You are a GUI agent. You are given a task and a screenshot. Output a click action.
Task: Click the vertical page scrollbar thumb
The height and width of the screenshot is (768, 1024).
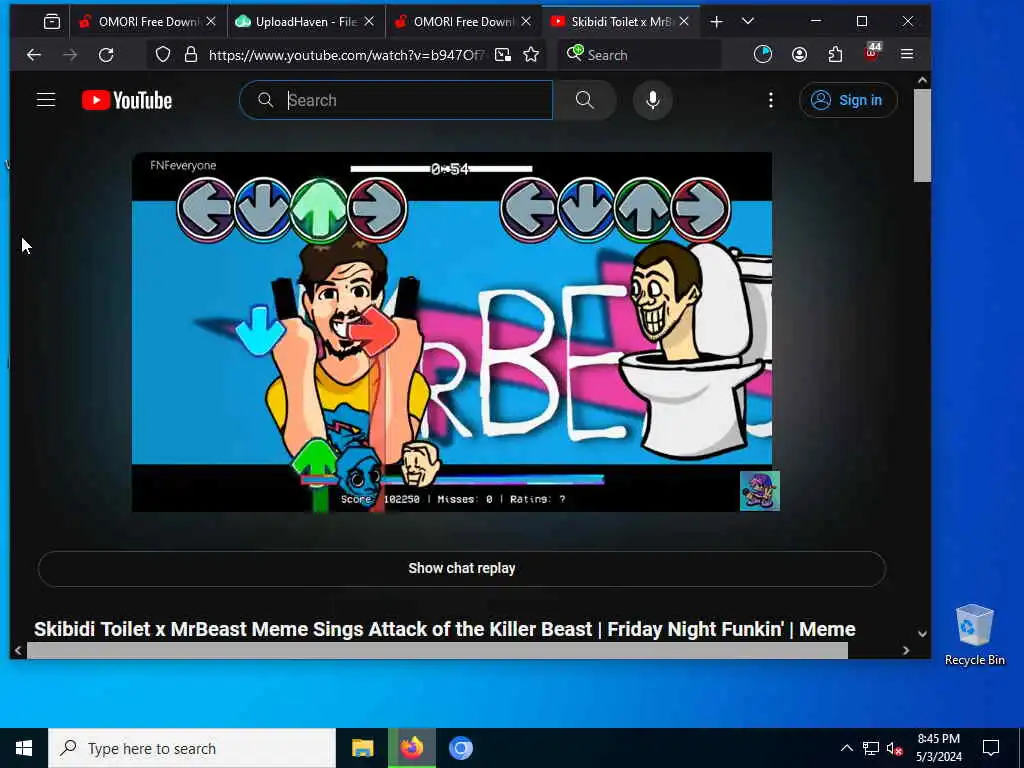click(922, 135)
